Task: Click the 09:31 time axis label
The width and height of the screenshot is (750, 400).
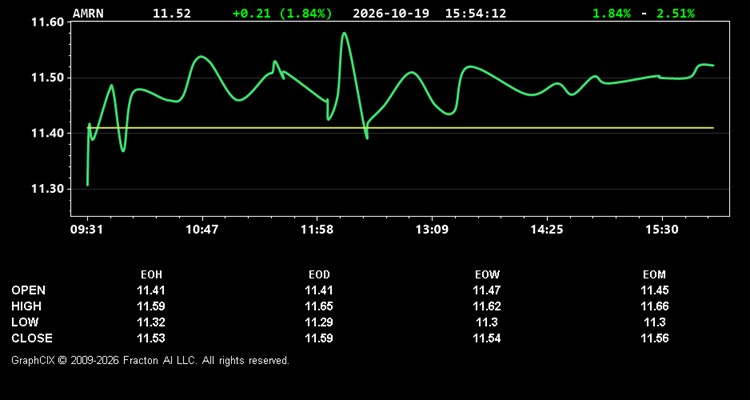Action: pos(88,230)
